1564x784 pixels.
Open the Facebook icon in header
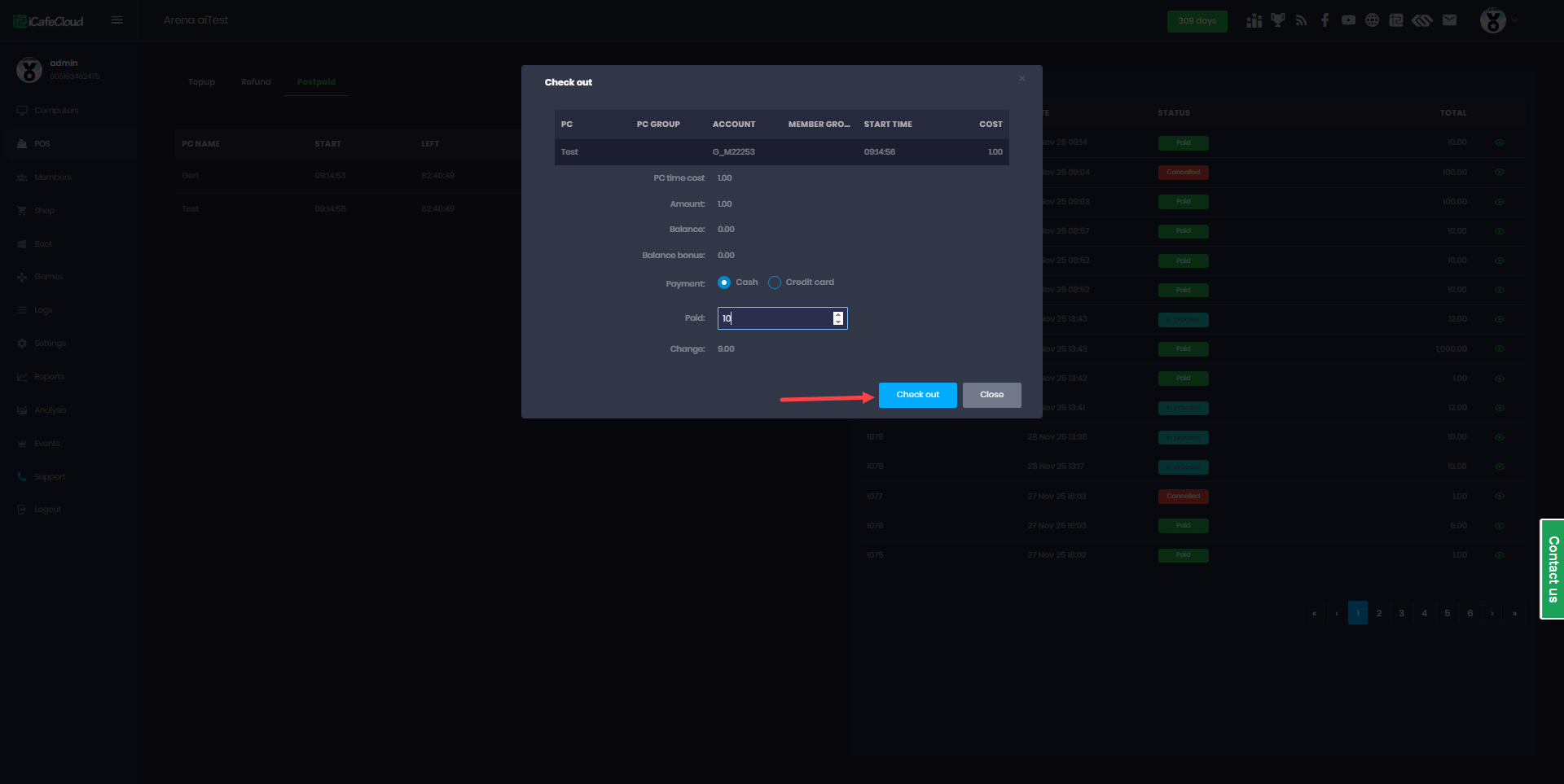(1325, 20)
